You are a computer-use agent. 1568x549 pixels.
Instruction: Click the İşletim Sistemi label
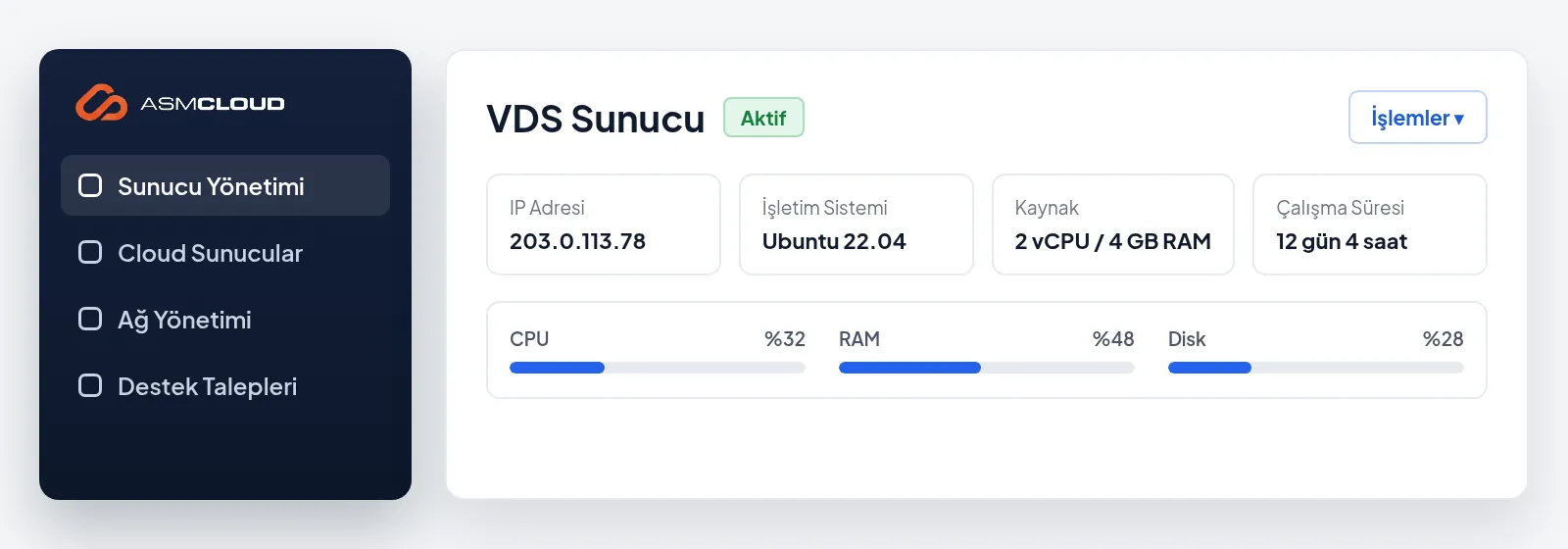tap(825, 208)
